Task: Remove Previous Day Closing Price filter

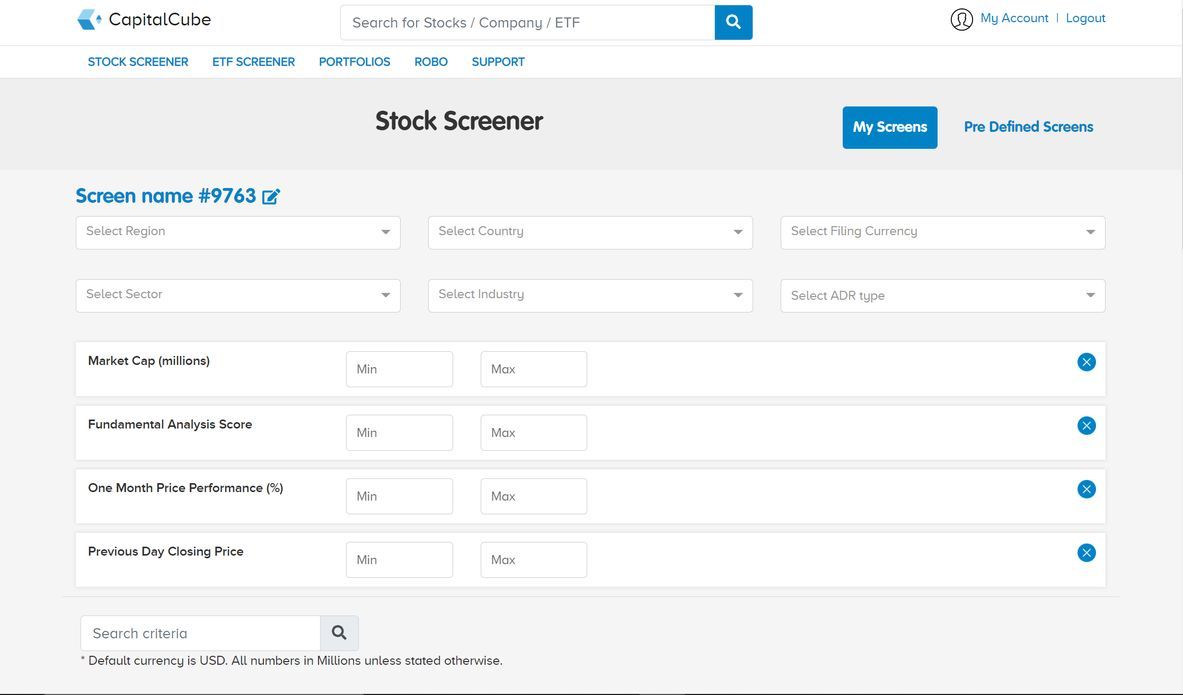Action: tap(1086, 553)
